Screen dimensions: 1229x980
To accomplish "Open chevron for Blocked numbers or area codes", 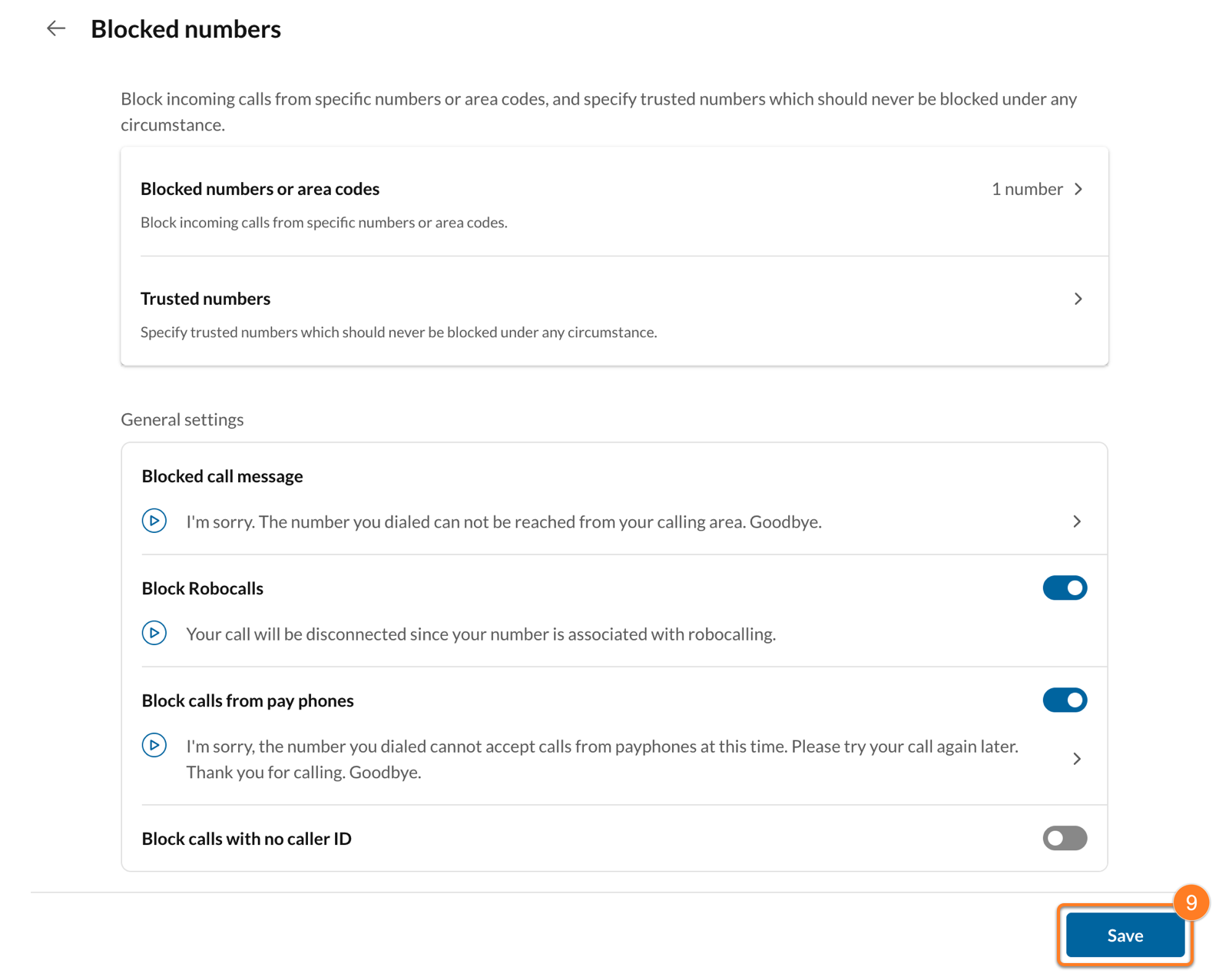I will pyautogui.click(x=1078, y=189).
